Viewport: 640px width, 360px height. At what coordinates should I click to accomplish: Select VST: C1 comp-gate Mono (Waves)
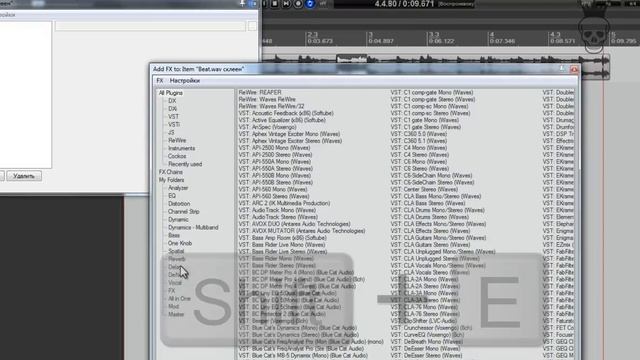(x=432, y=93)
